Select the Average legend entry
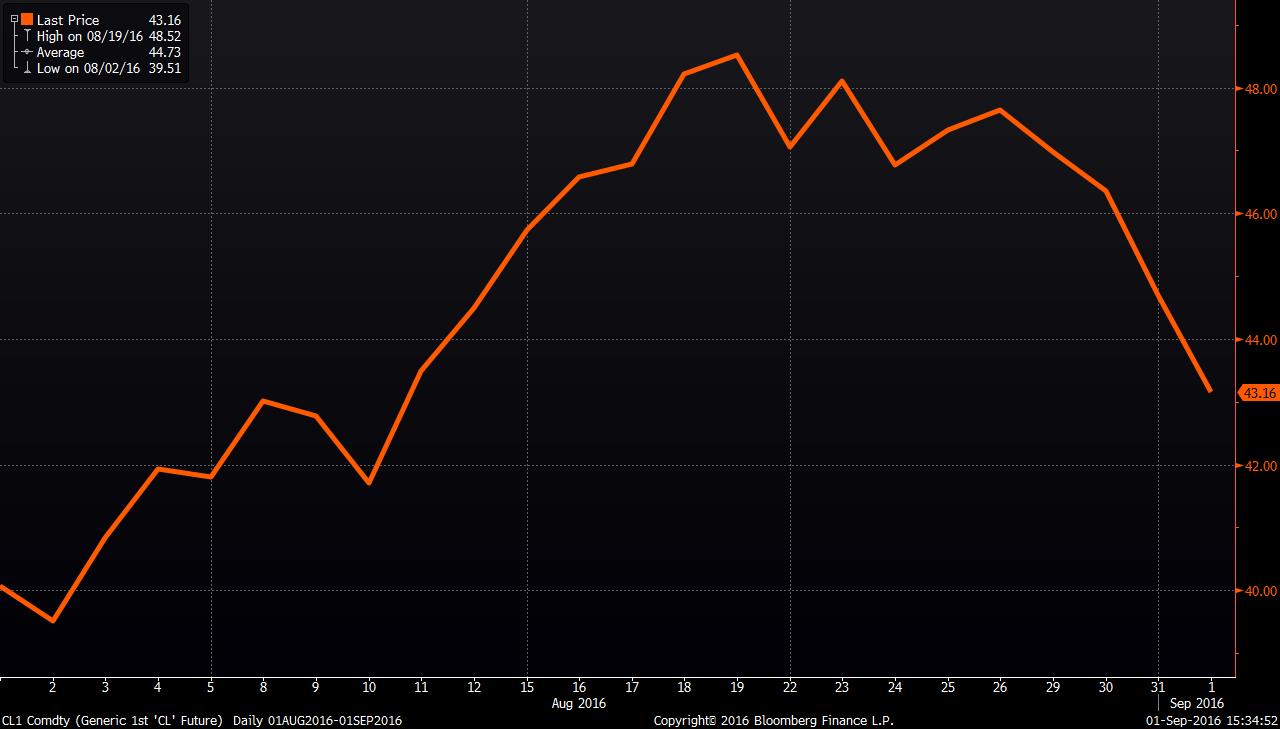Screen dimensions: 1280x729 tap(60, 52)
